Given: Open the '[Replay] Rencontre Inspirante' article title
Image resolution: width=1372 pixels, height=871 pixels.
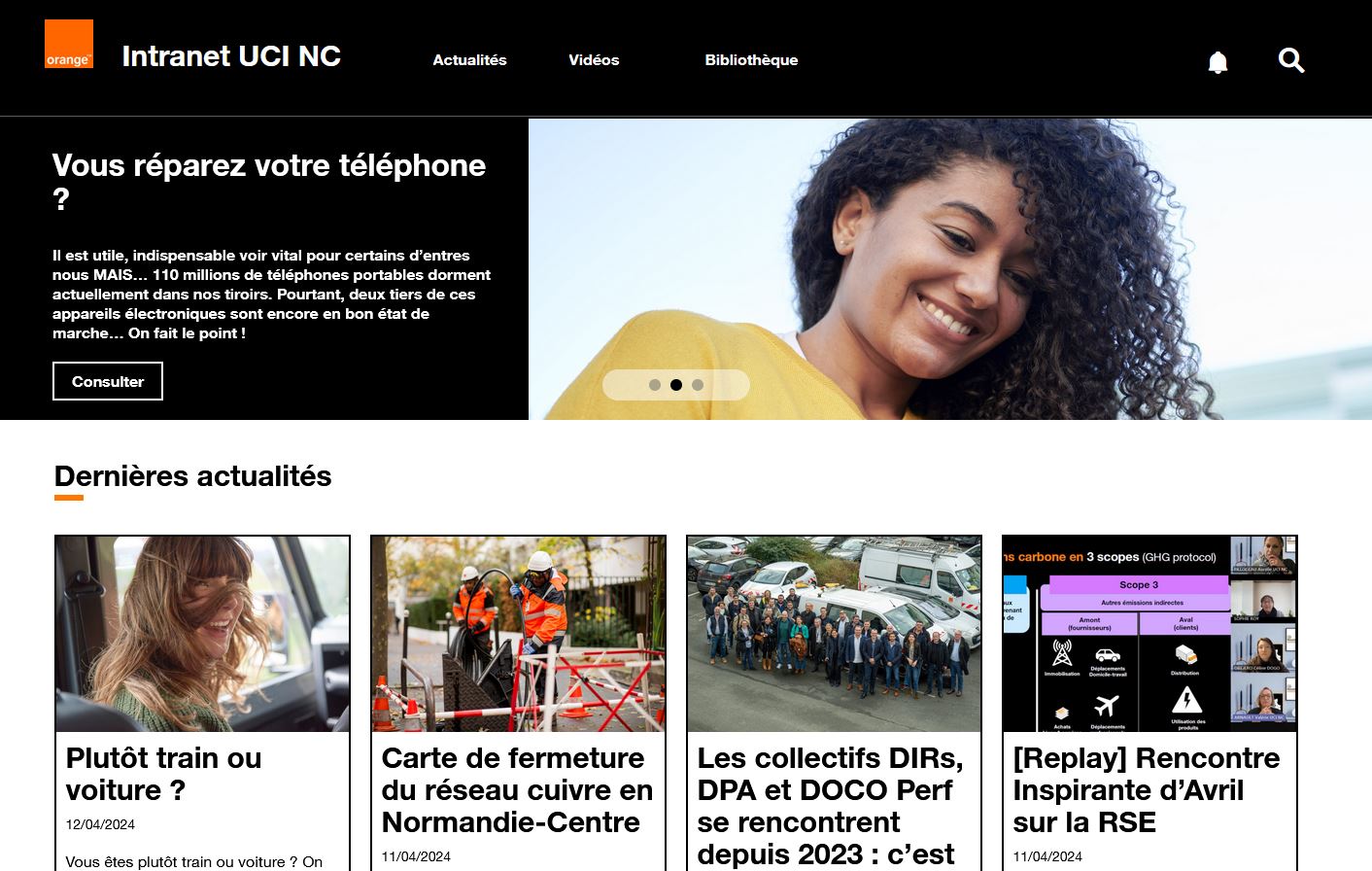Looking at the screenshot, I should [1147, 789].
